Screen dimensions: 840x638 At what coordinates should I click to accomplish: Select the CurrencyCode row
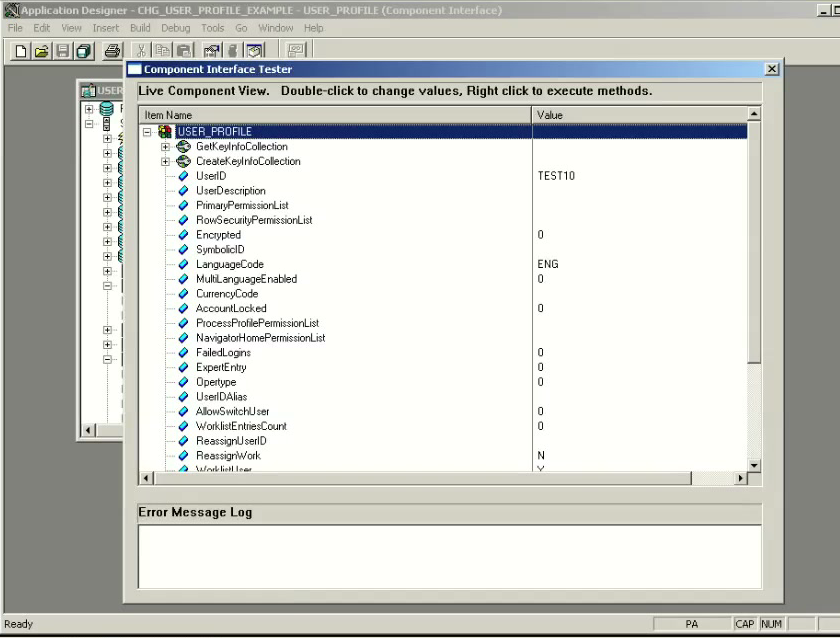click(442, 294)
